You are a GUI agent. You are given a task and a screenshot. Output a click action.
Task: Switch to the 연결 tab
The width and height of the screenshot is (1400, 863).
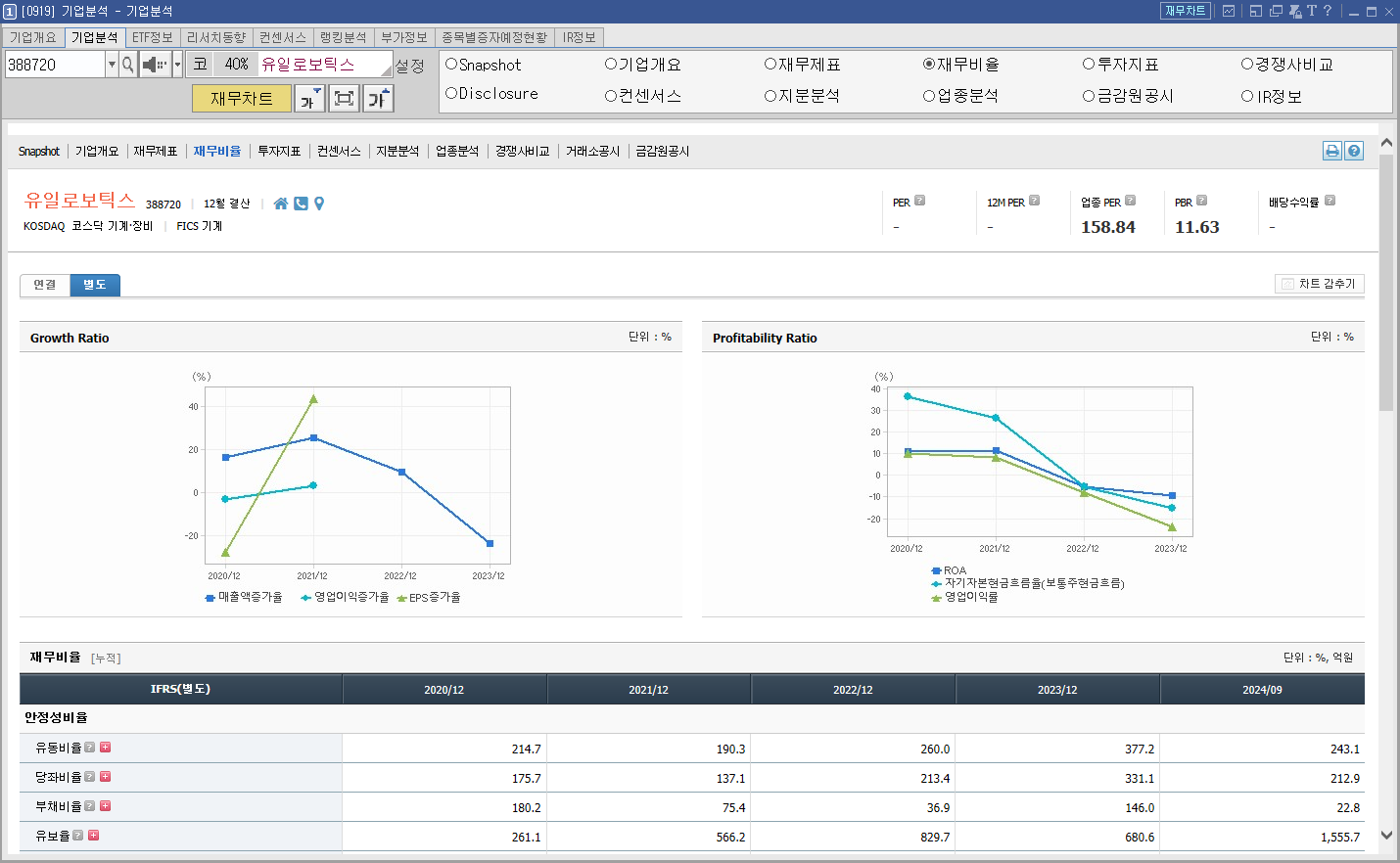(45, 285)
